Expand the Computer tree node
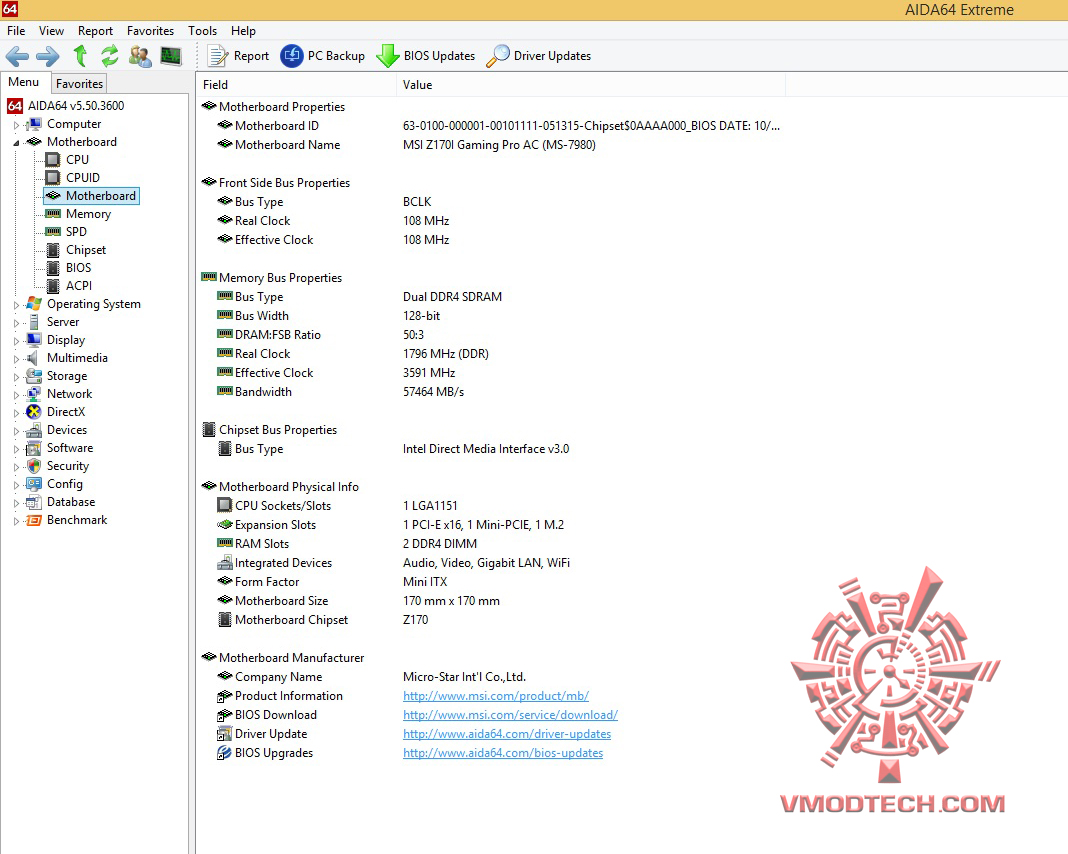 click(16, 125)
